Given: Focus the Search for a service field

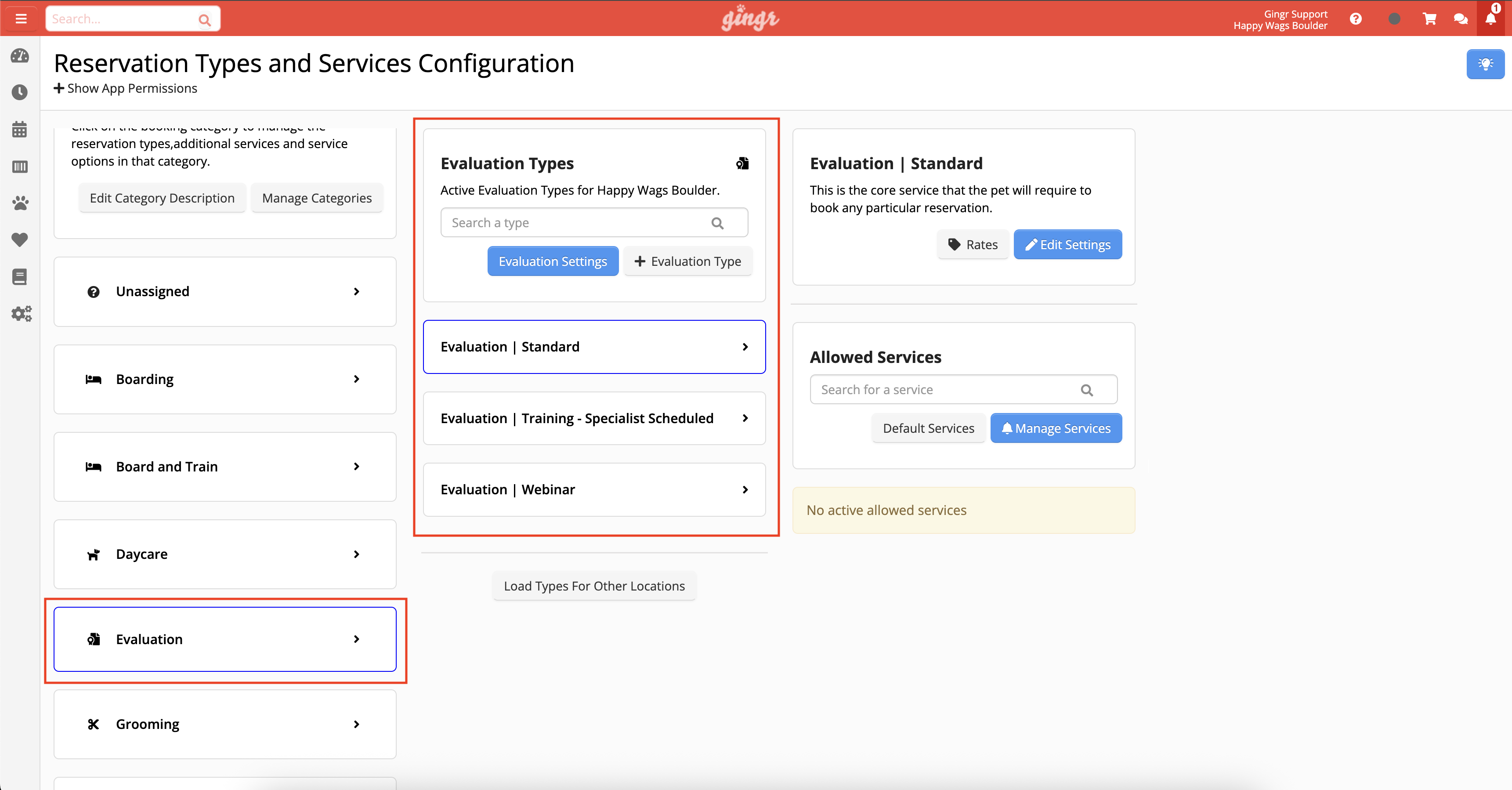Looking at the screenshot, I should (963, 390).
